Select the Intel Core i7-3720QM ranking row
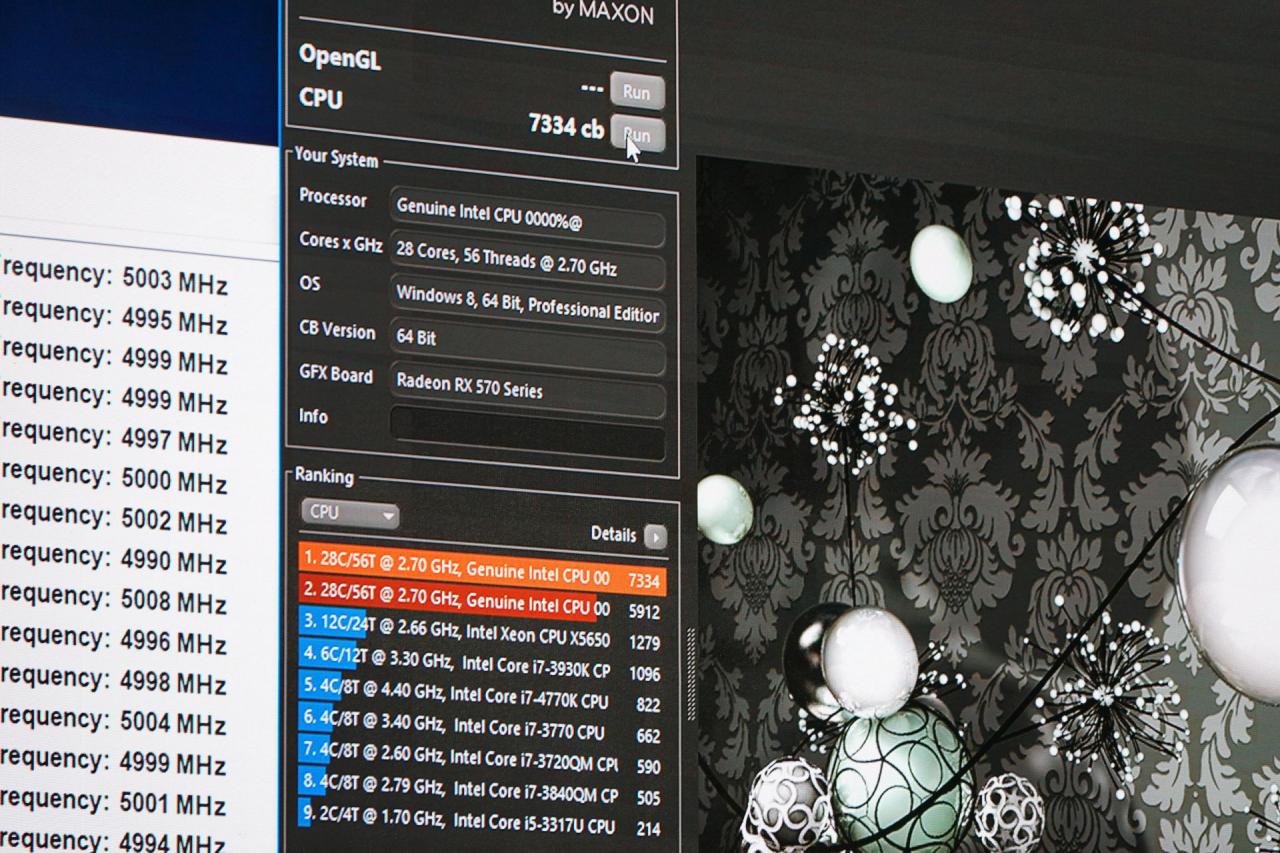Screen dimensions: 1280x853 (482, 757)
